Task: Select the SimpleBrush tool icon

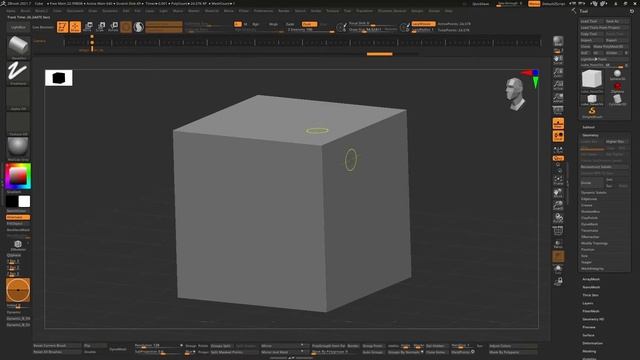Action: click(x=592, y=112)
